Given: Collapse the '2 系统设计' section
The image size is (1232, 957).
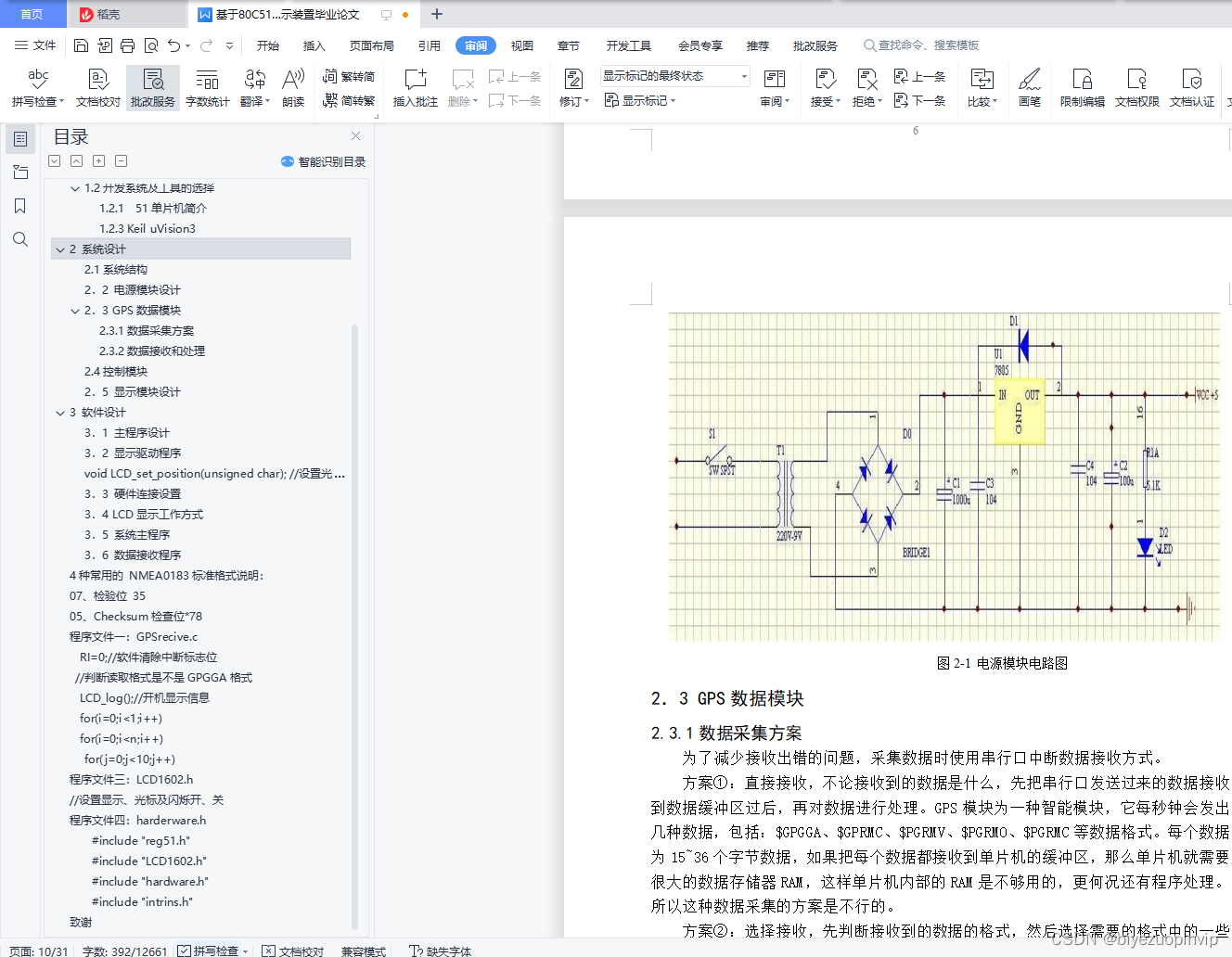Looking at the screenshot, I should coord(60,249).
